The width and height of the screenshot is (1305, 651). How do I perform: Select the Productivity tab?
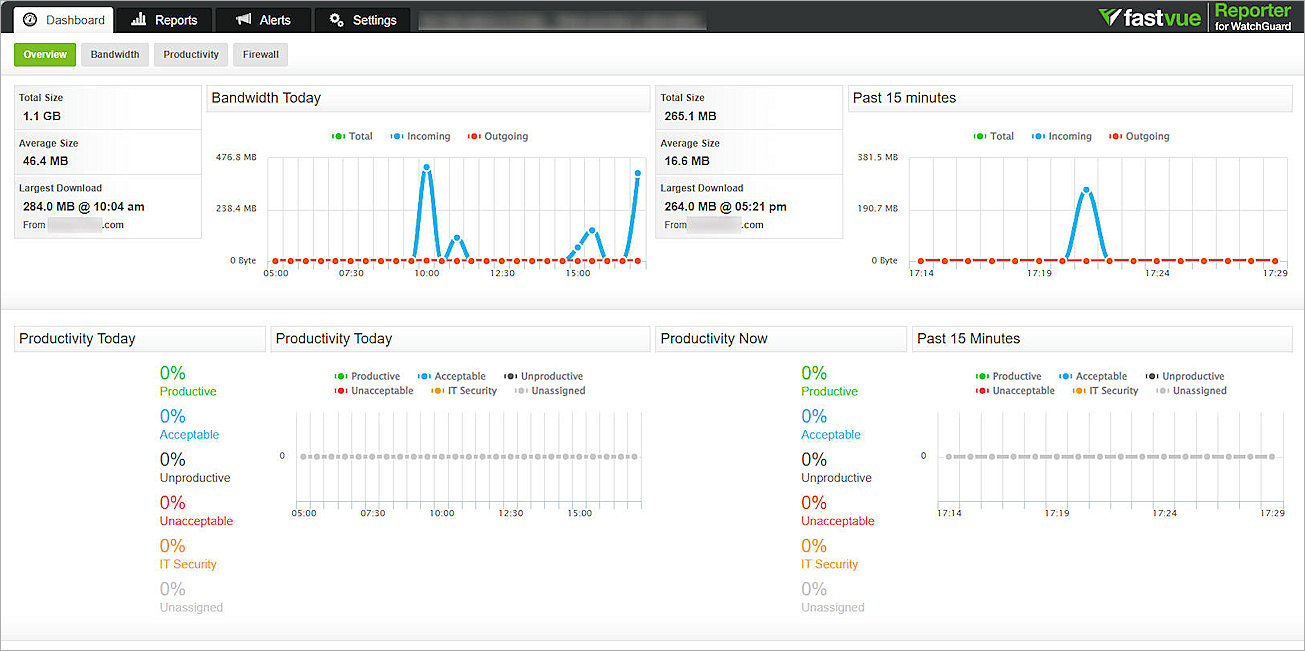190,54
